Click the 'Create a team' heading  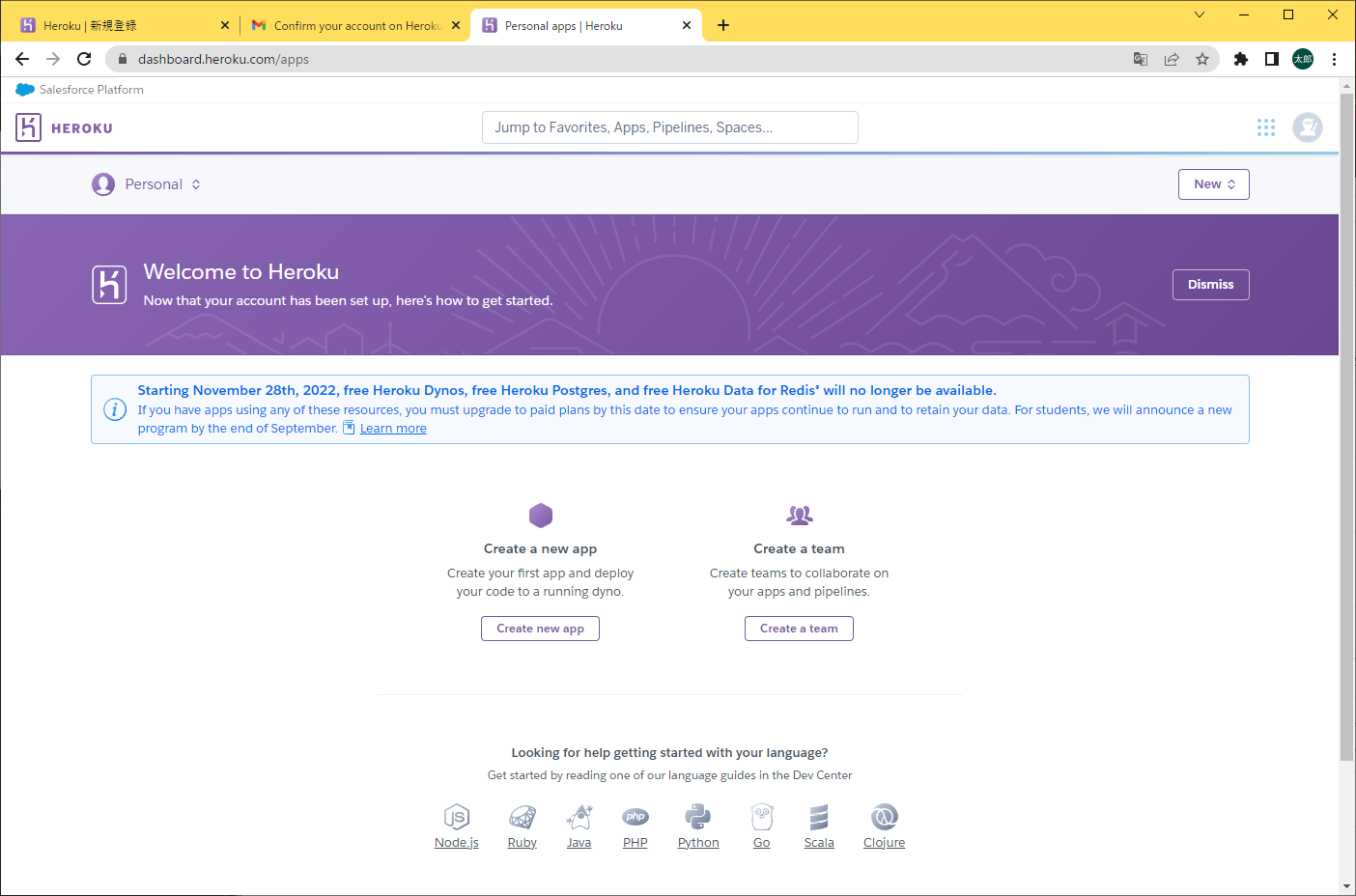coord(800,549)
